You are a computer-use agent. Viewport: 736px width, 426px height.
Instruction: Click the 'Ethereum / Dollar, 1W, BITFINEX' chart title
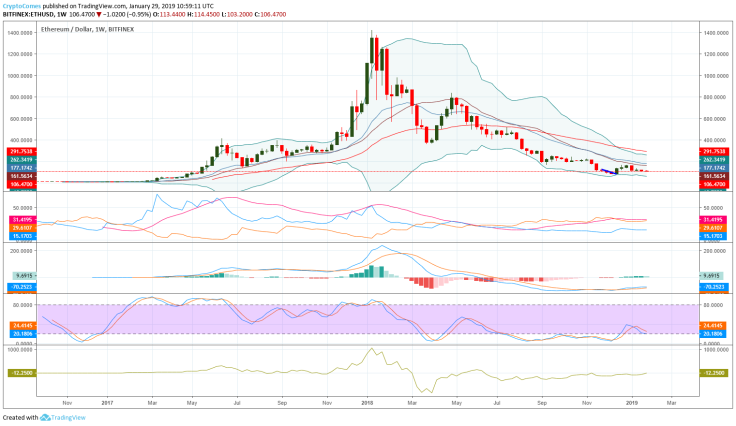[x=87, y=29]
